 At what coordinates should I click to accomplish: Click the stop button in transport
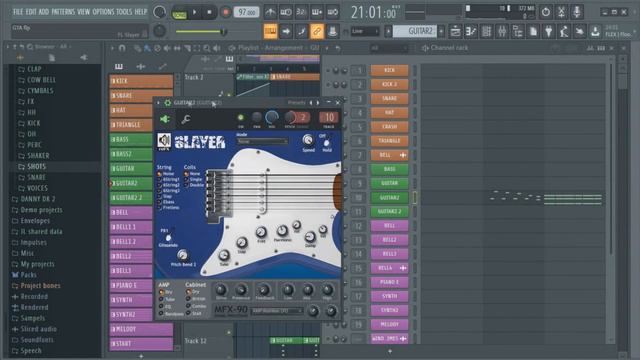pyautogui.click(x=209, y=12)
